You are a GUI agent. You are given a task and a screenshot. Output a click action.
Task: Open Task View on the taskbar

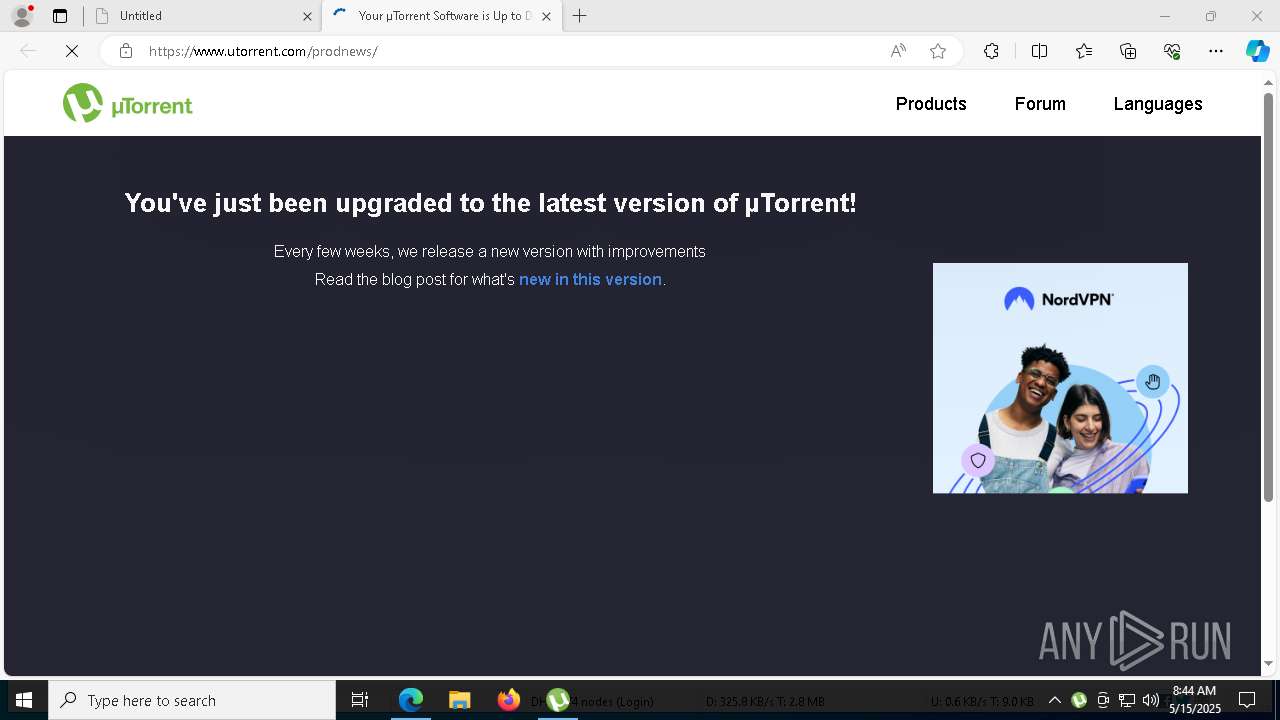[360, 700]
